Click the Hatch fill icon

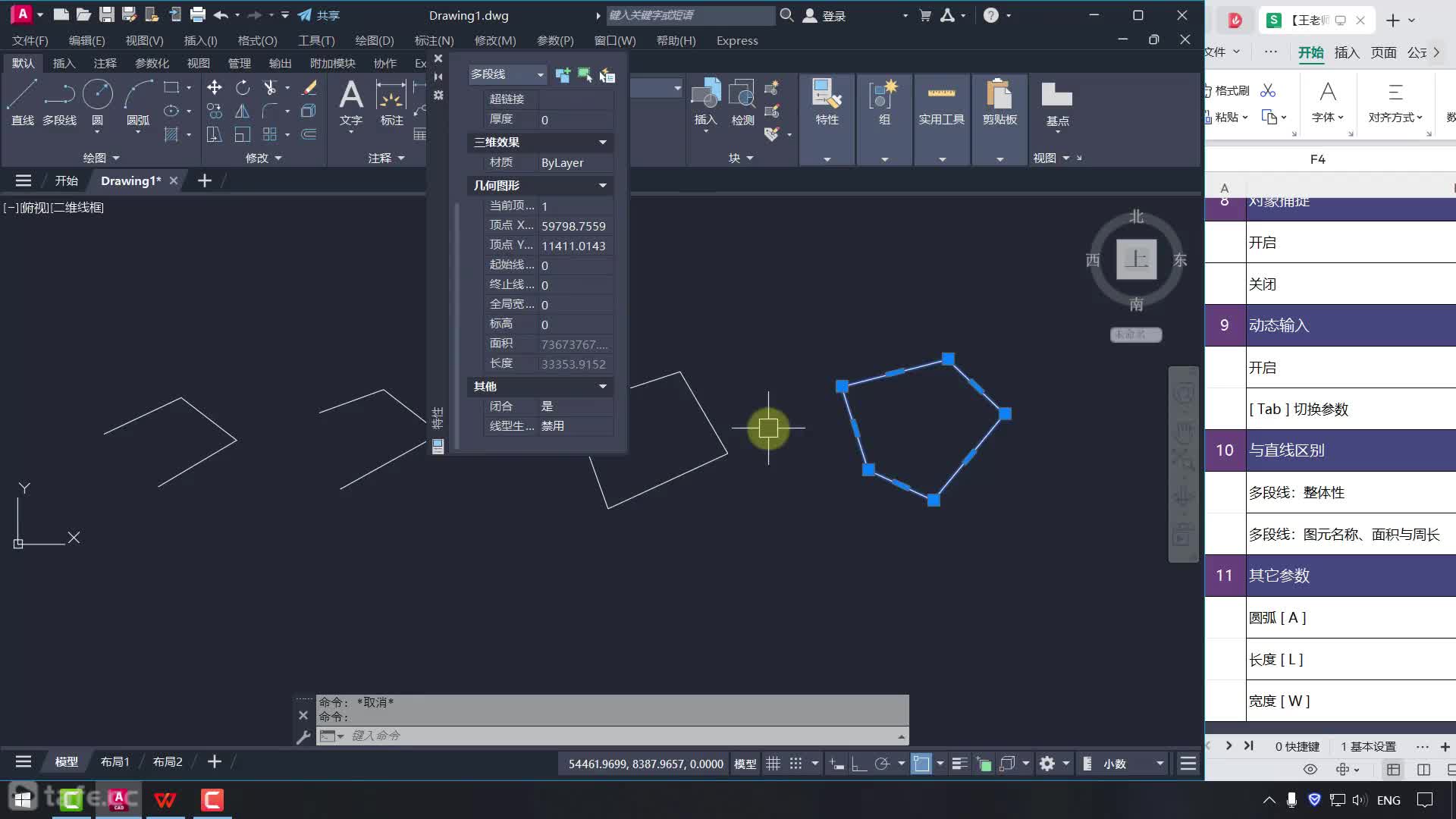(x=171, y=134)
